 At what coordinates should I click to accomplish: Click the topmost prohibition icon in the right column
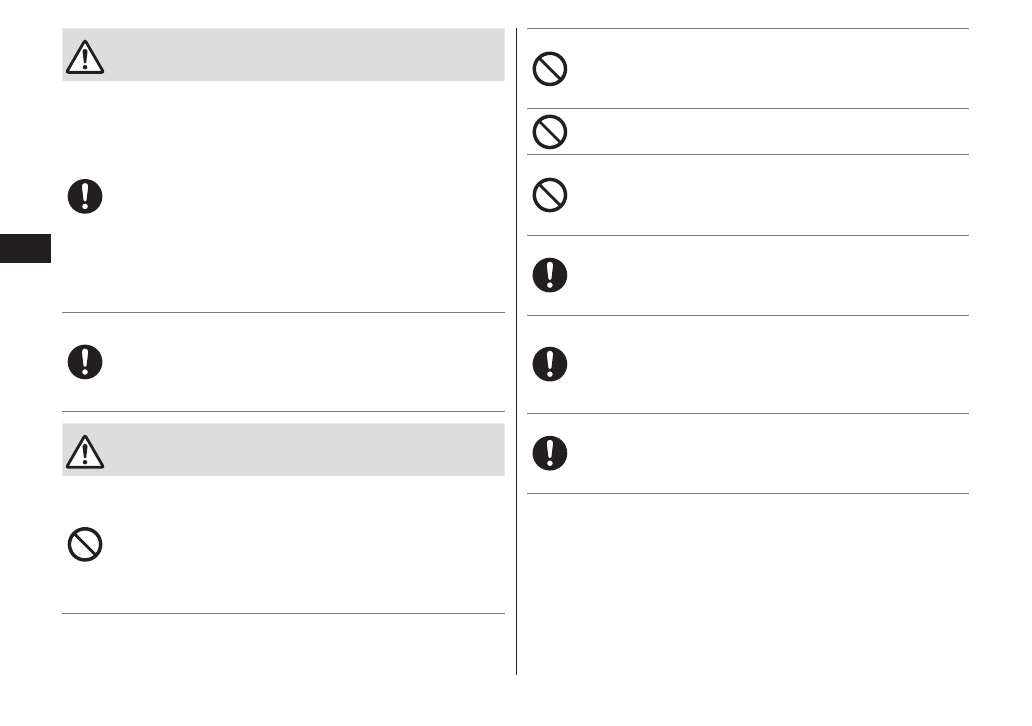point(549,69)
